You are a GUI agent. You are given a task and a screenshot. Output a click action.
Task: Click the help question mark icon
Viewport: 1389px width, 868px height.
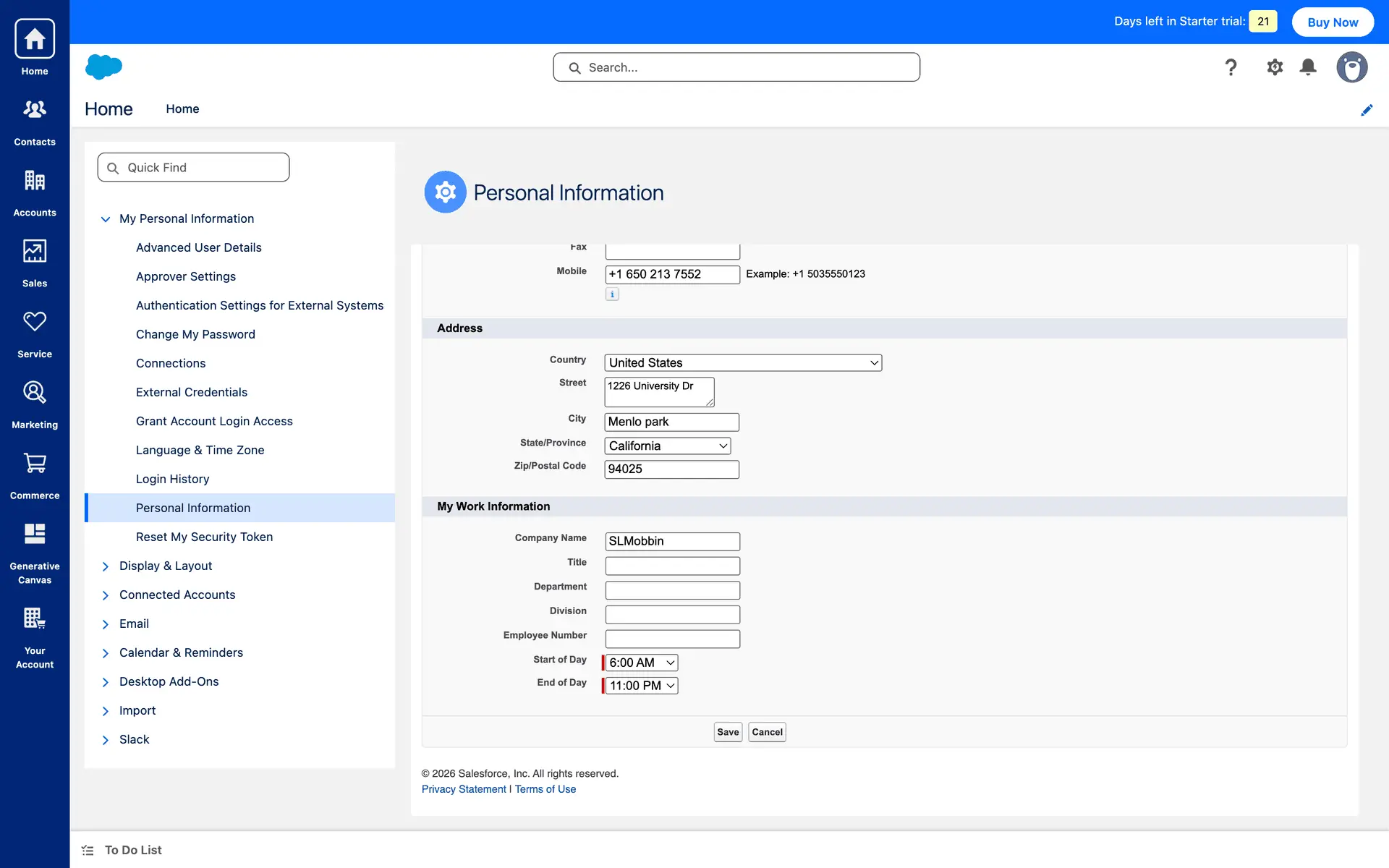pos(1231,67)
